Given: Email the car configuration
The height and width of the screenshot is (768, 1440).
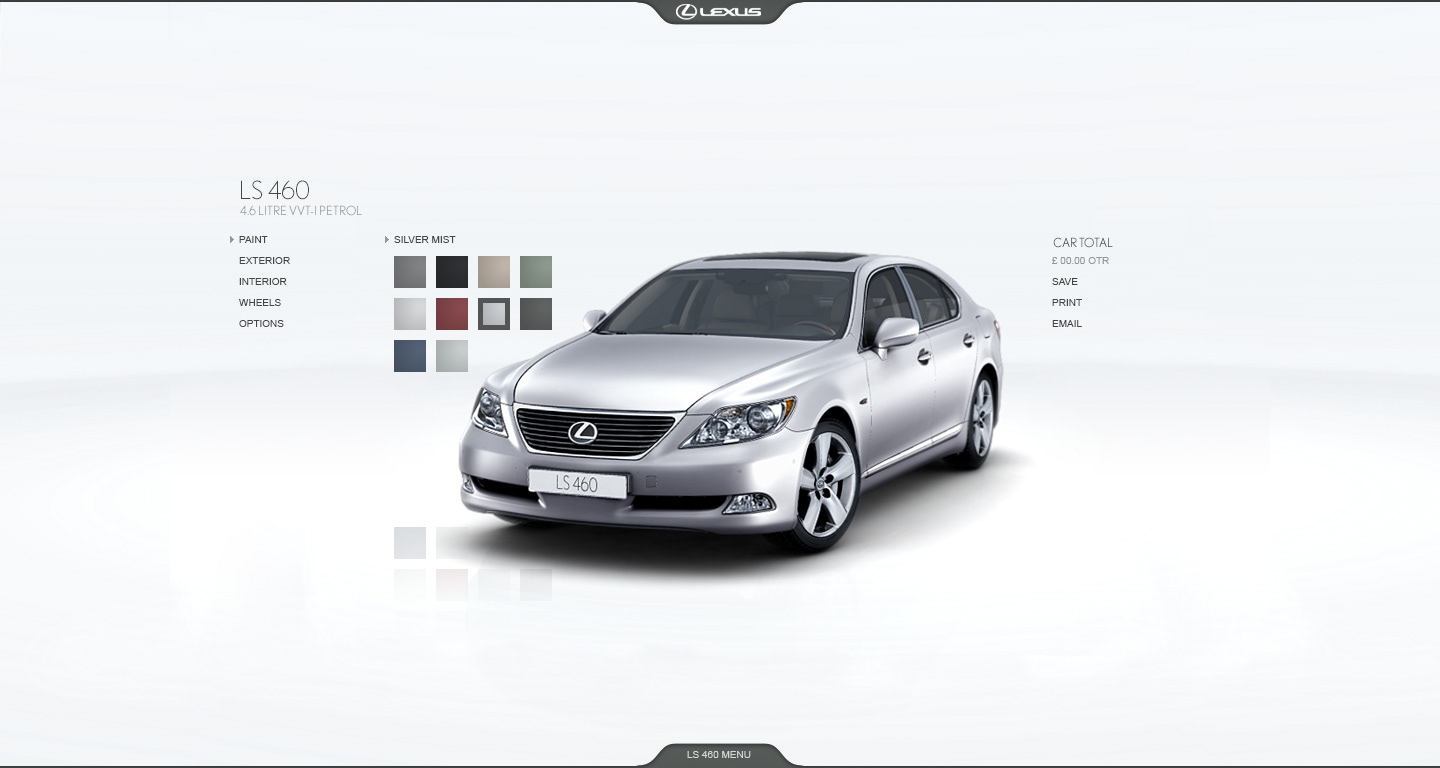Looking at the screenshot, I should 1067,324.
